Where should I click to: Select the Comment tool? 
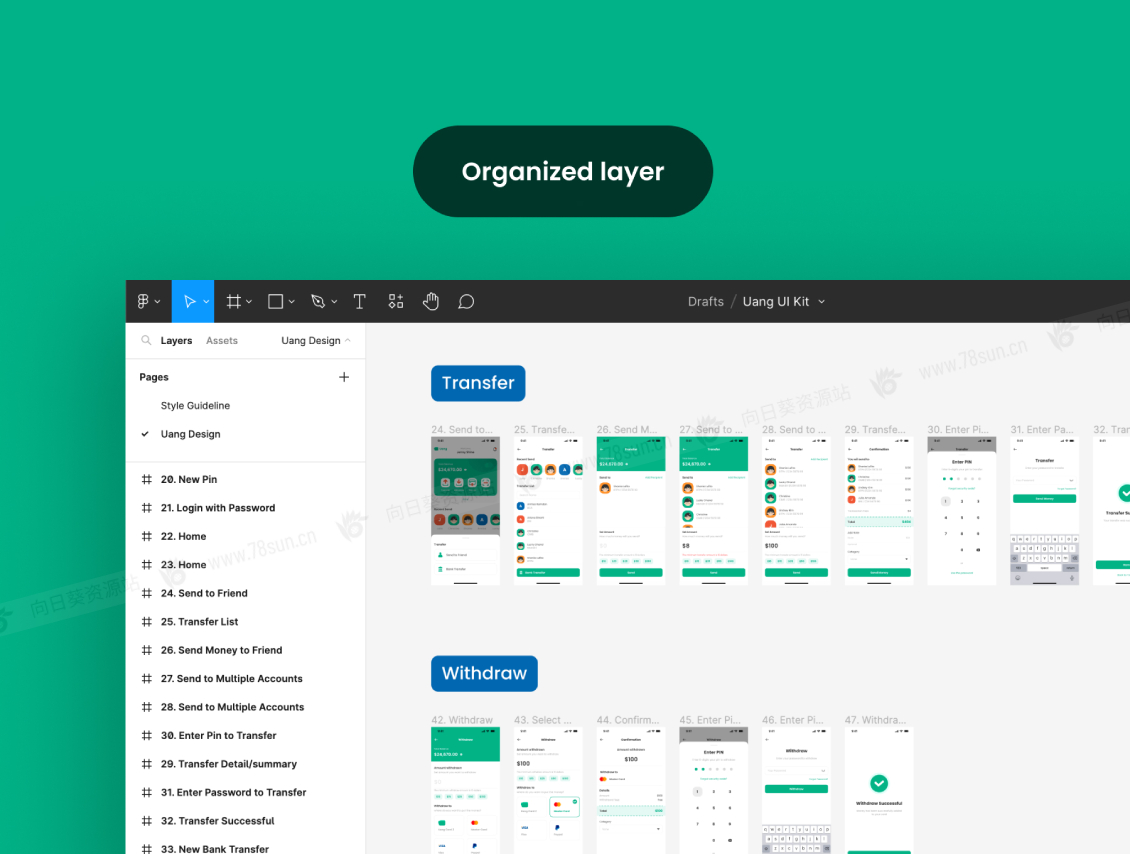[466, 301]
